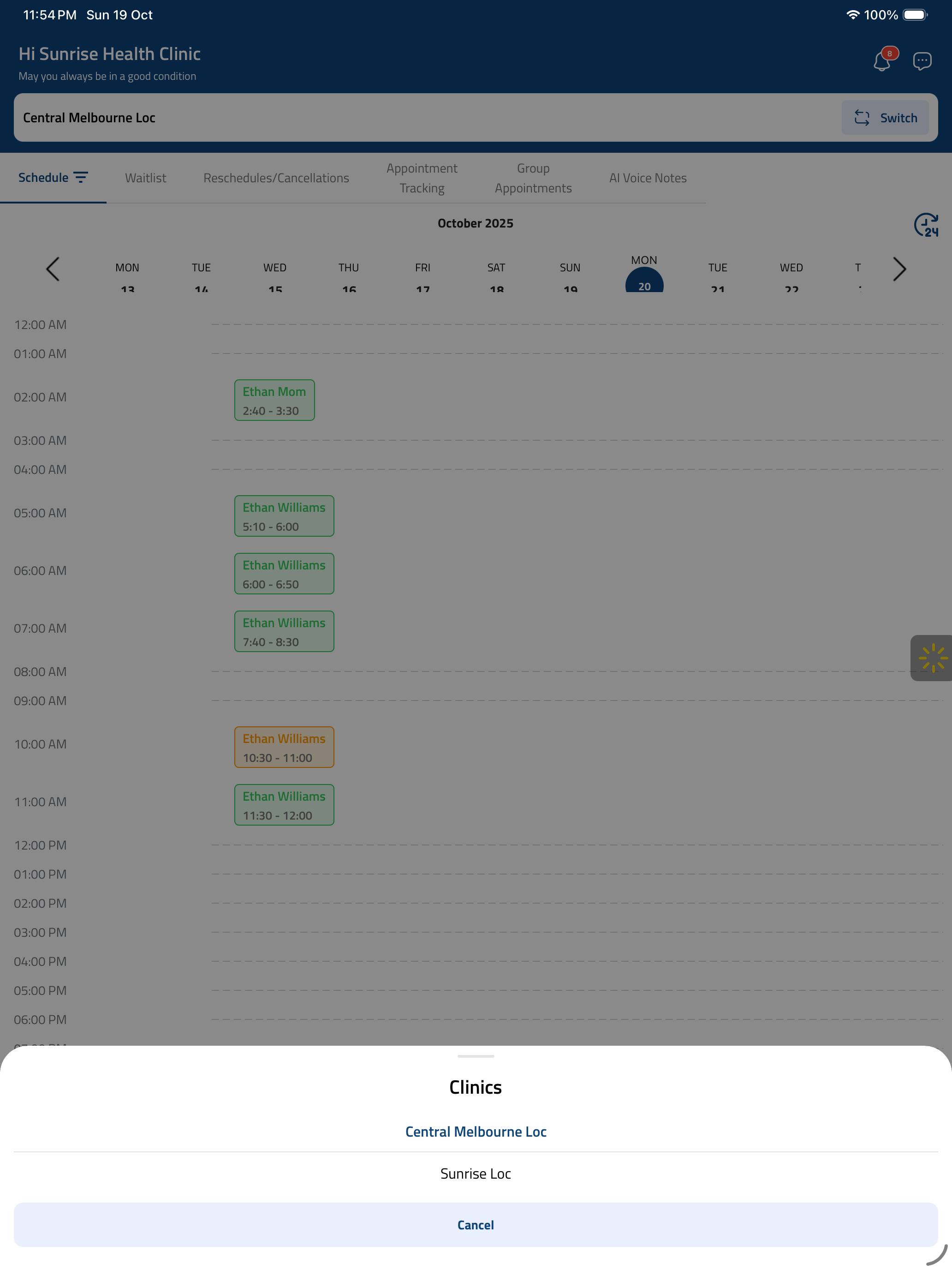Tap the Switch clinic button
Viewport: 952px width, 1270px height.
(x=885, y=118)
